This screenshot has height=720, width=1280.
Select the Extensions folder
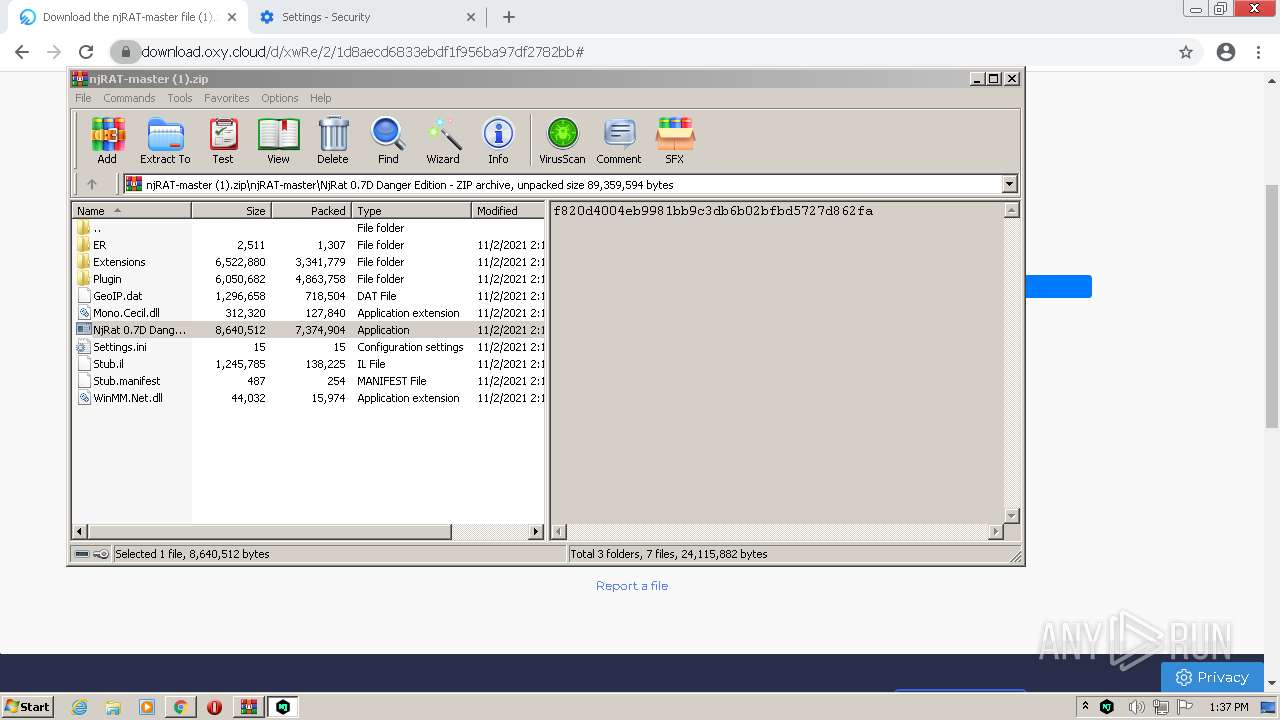(310, 262)
